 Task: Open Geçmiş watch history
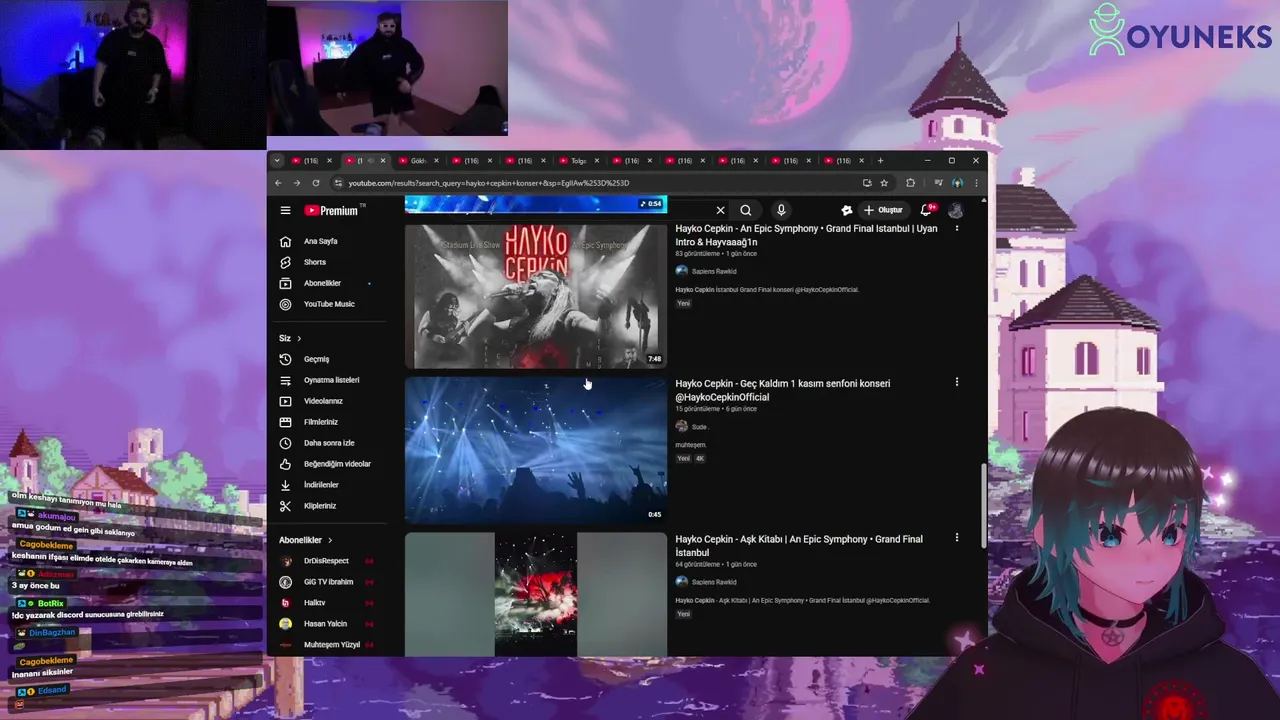(x=326, y=359)
